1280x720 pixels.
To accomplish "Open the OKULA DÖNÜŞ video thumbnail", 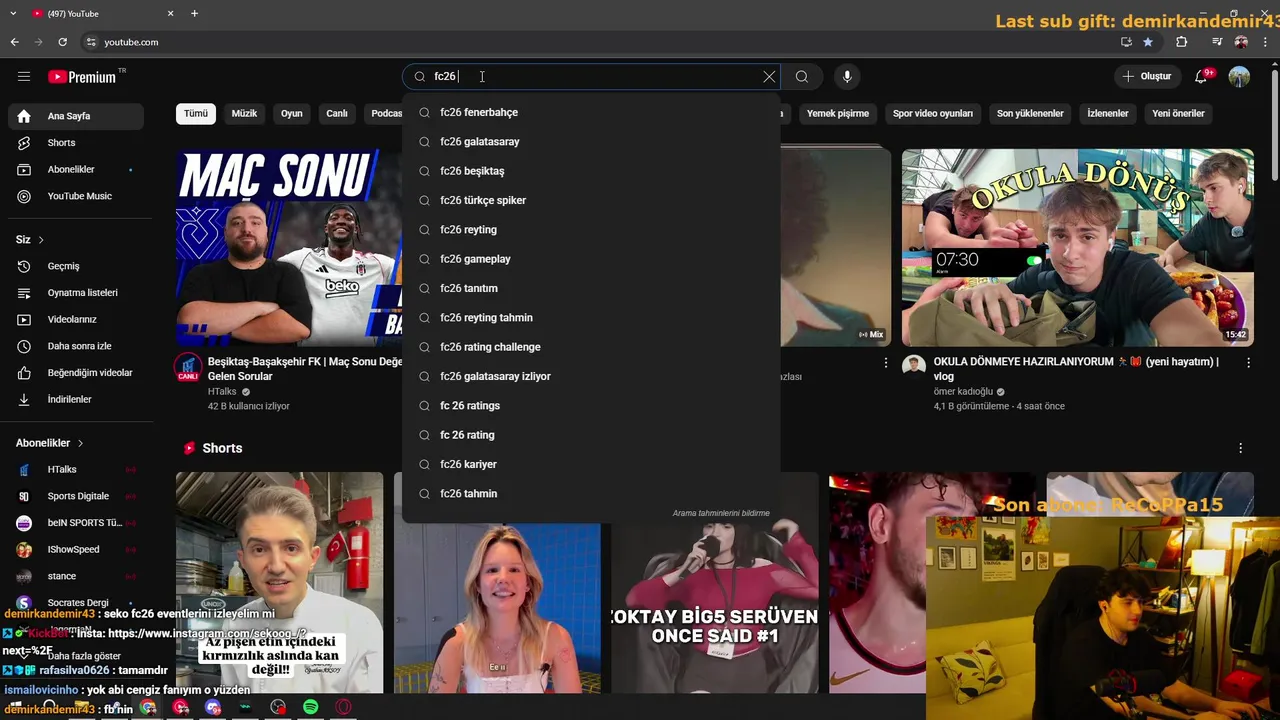I will pyautogui.click(x=1078, y=247).
